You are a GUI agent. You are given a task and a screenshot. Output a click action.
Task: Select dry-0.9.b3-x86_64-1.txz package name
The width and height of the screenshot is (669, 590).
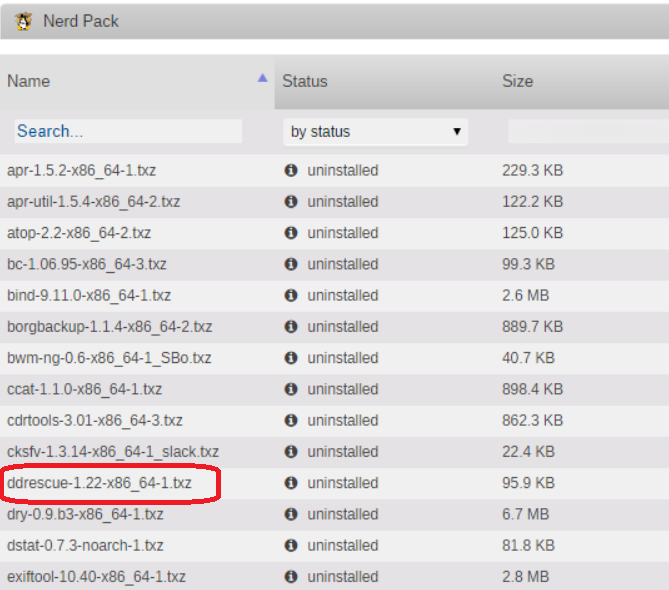(x=85, y=514)
